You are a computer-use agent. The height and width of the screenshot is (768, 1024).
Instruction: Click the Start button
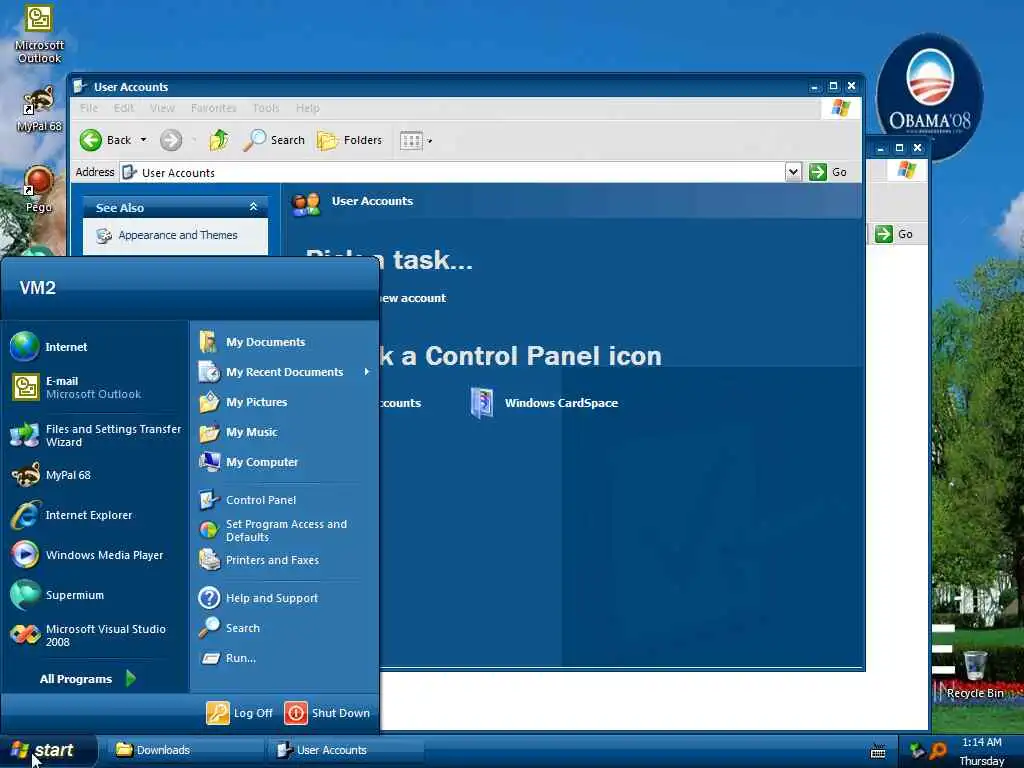point(47,750)
